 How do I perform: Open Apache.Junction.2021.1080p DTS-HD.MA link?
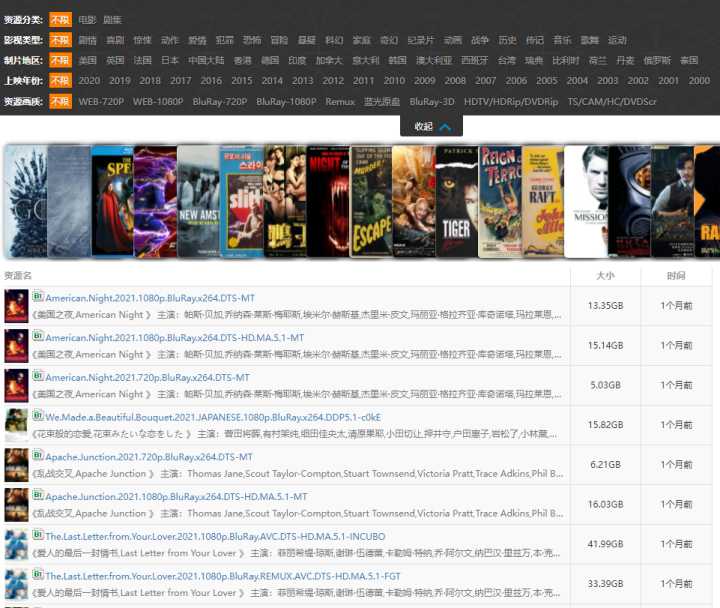click(176, 496)
